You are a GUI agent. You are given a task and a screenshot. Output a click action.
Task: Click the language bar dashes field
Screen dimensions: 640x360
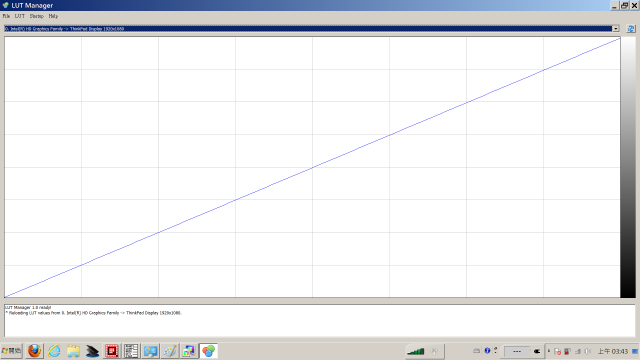517,351
